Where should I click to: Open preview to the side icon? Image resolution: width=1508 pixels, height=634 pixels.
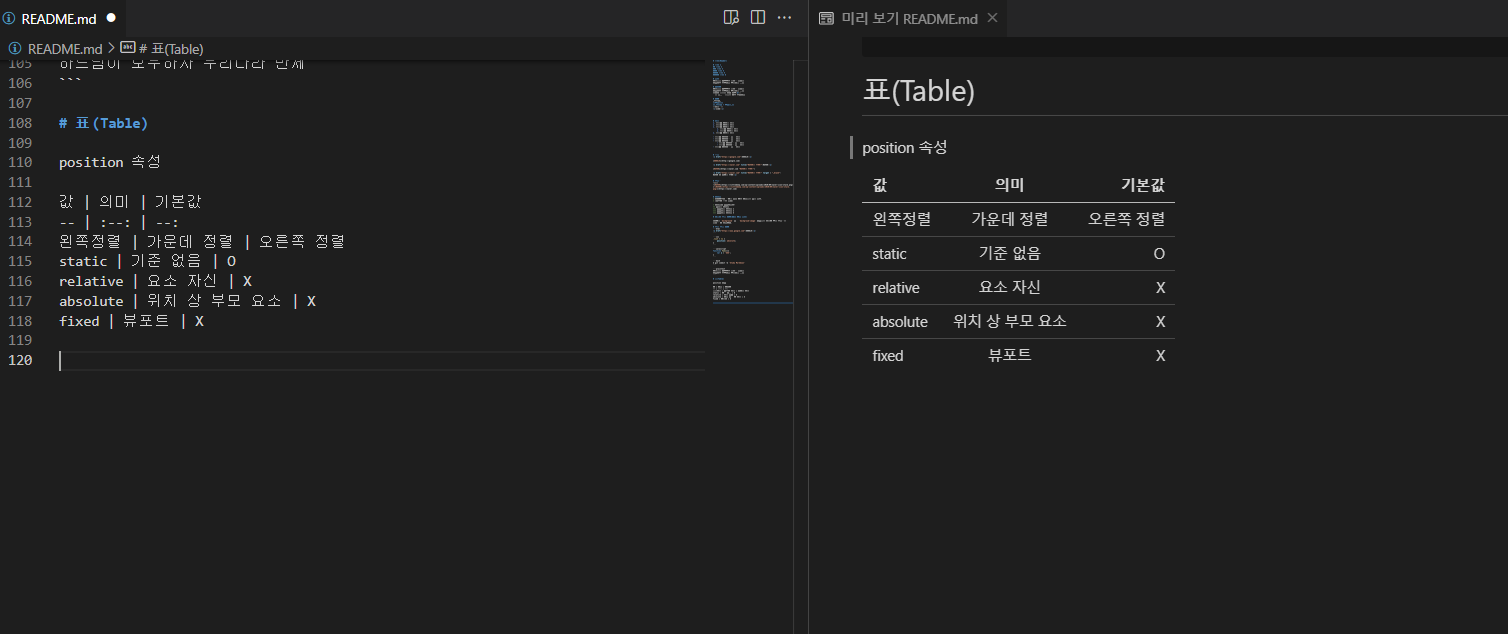731,17
